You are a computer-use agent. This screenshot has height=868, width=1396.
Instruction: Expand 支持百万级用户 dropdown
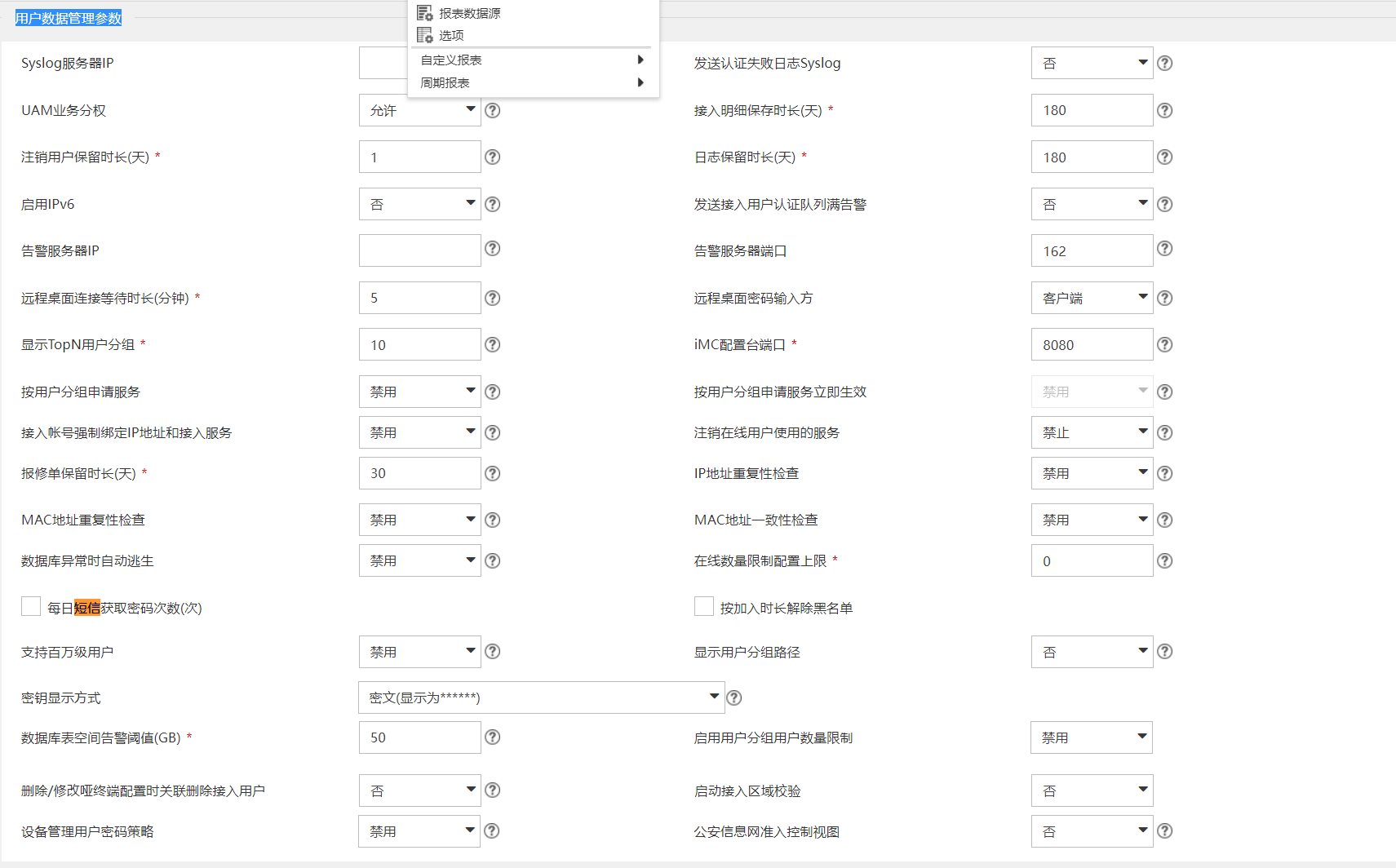coord(419,652)
